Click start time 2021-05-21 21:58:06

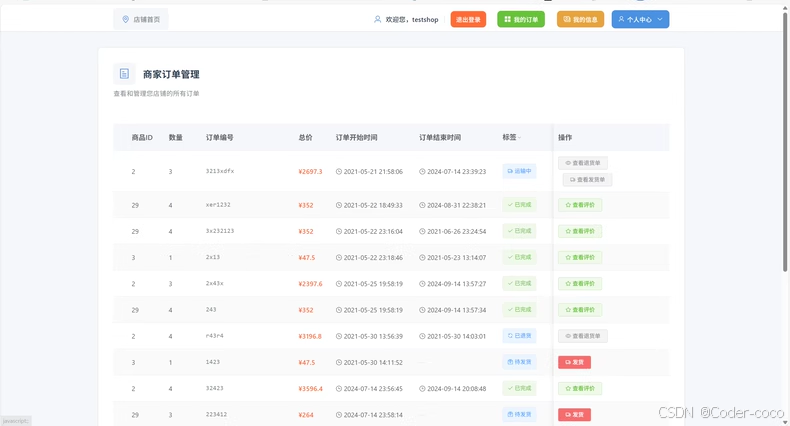pos(369,171)
